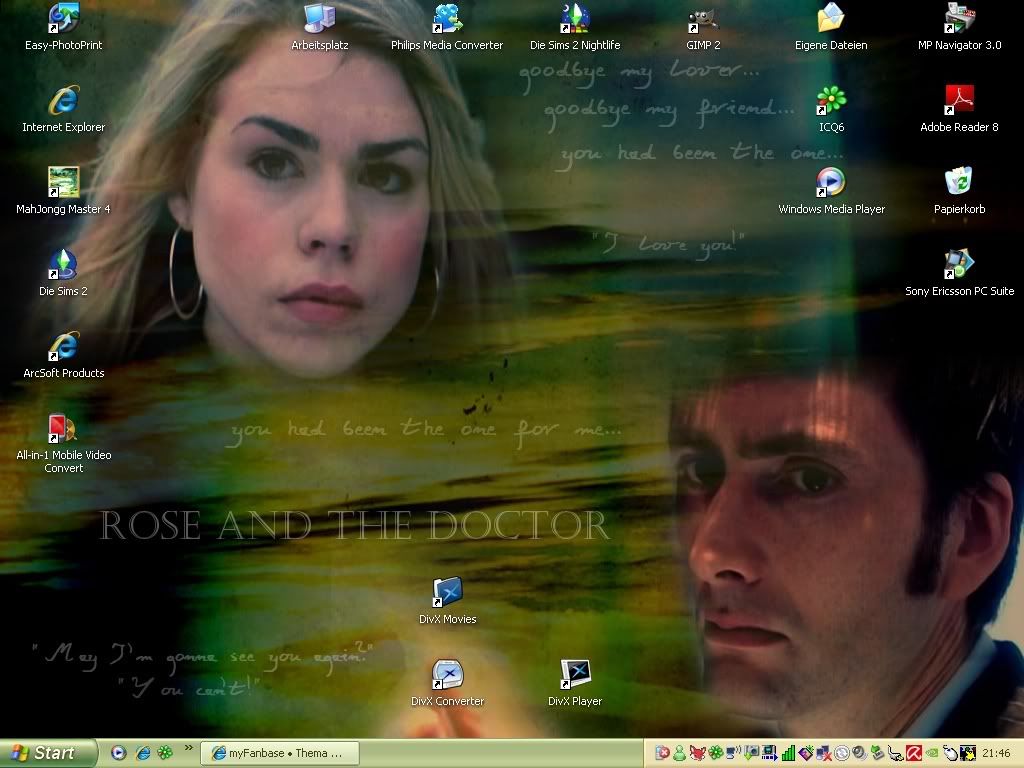Open the ICQ6 desktop shortcut

(831, 110)
